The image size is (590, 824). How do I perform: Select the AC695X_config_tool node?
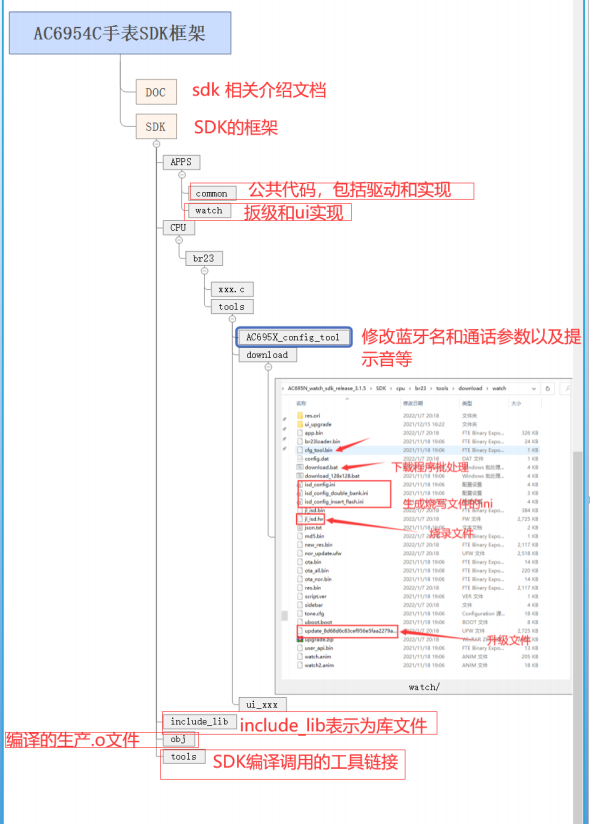click(294, 337)
